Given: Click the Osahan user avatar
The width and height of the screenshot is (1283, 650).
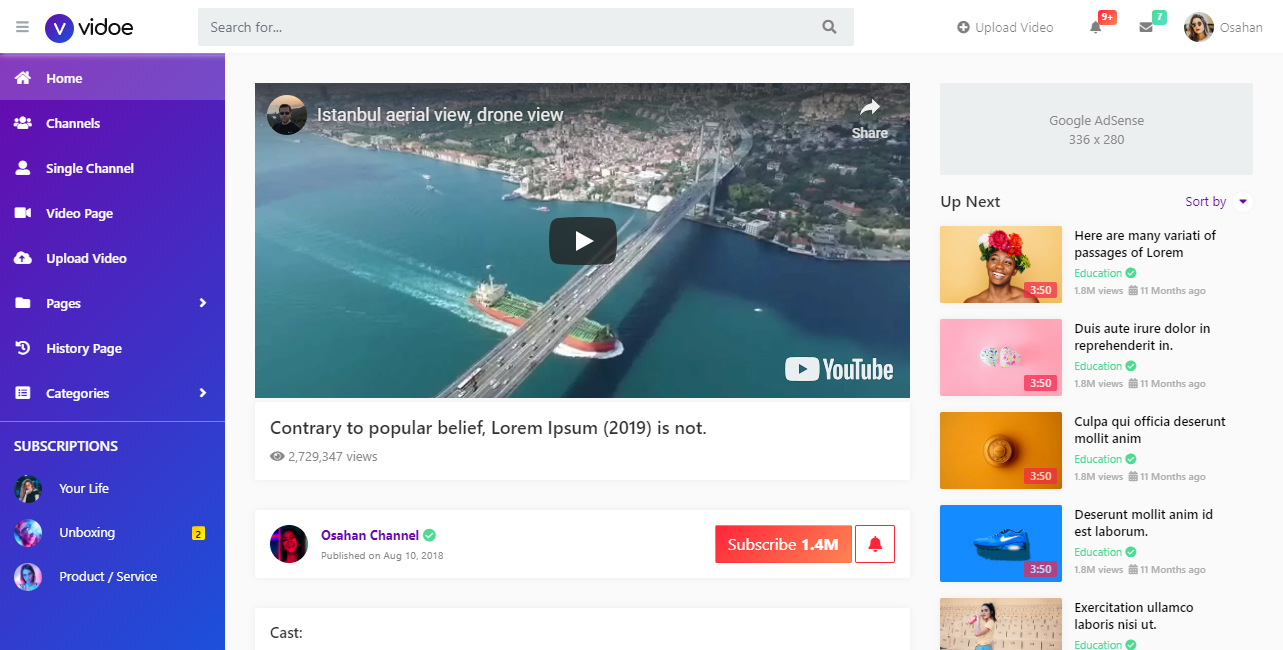Looking at the screenshot, I should pyautogui.click(x=1199, y=27).
